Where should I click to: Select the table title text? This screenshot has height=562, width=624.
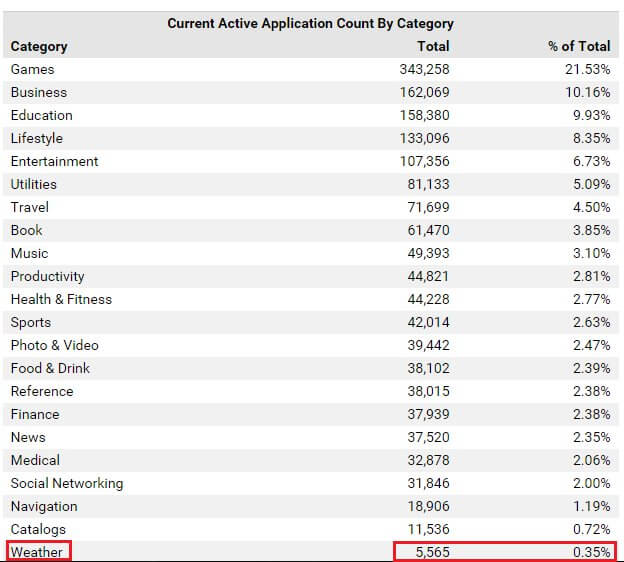click(310, 23)
